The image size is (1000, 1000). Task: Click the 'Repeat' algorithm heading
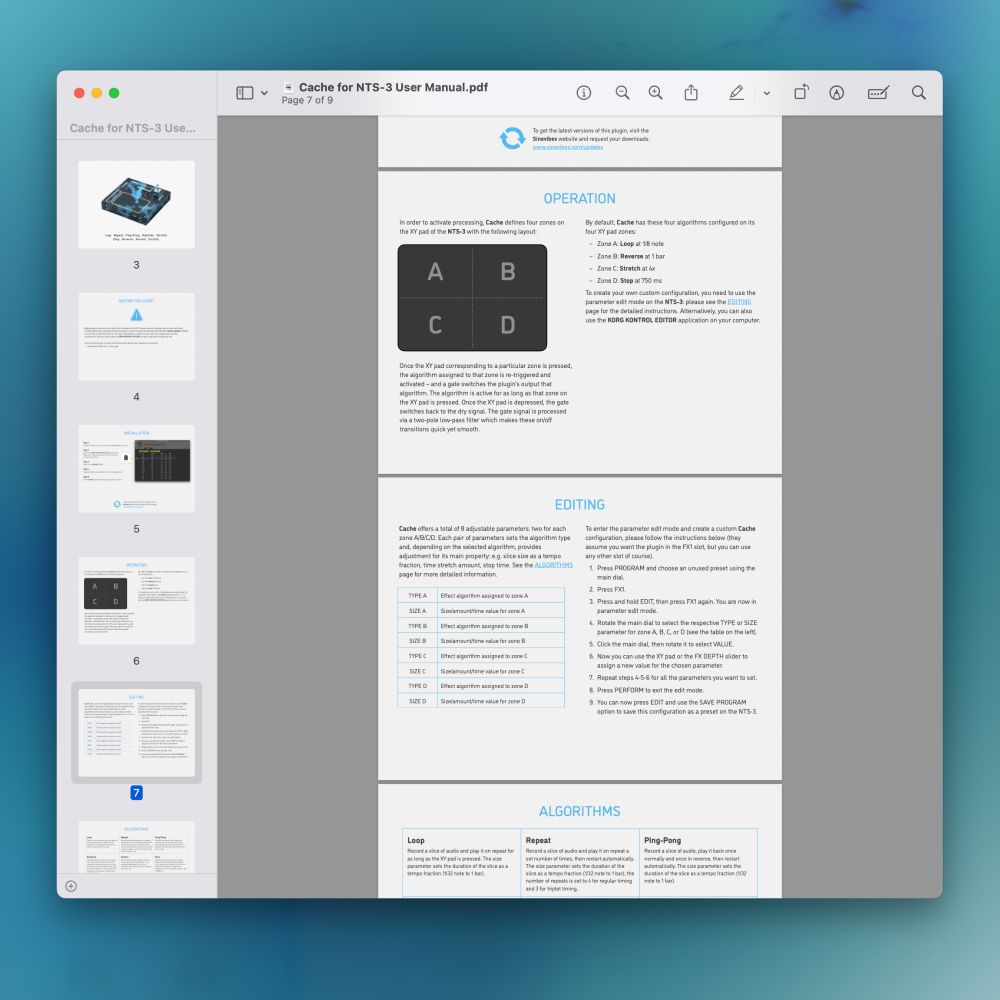point(538,841)
